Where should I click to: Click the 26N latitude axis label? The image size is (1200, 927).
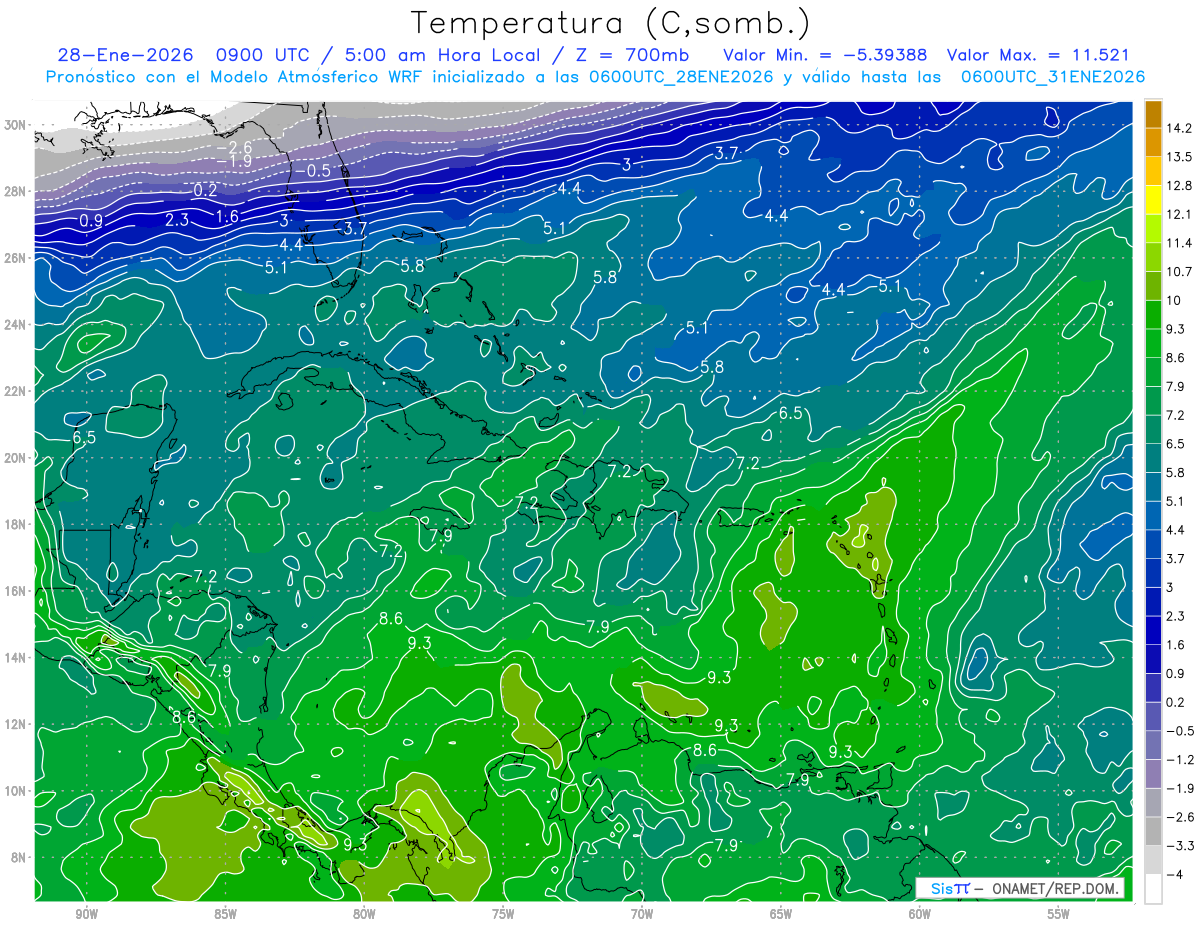coord(17,258)
